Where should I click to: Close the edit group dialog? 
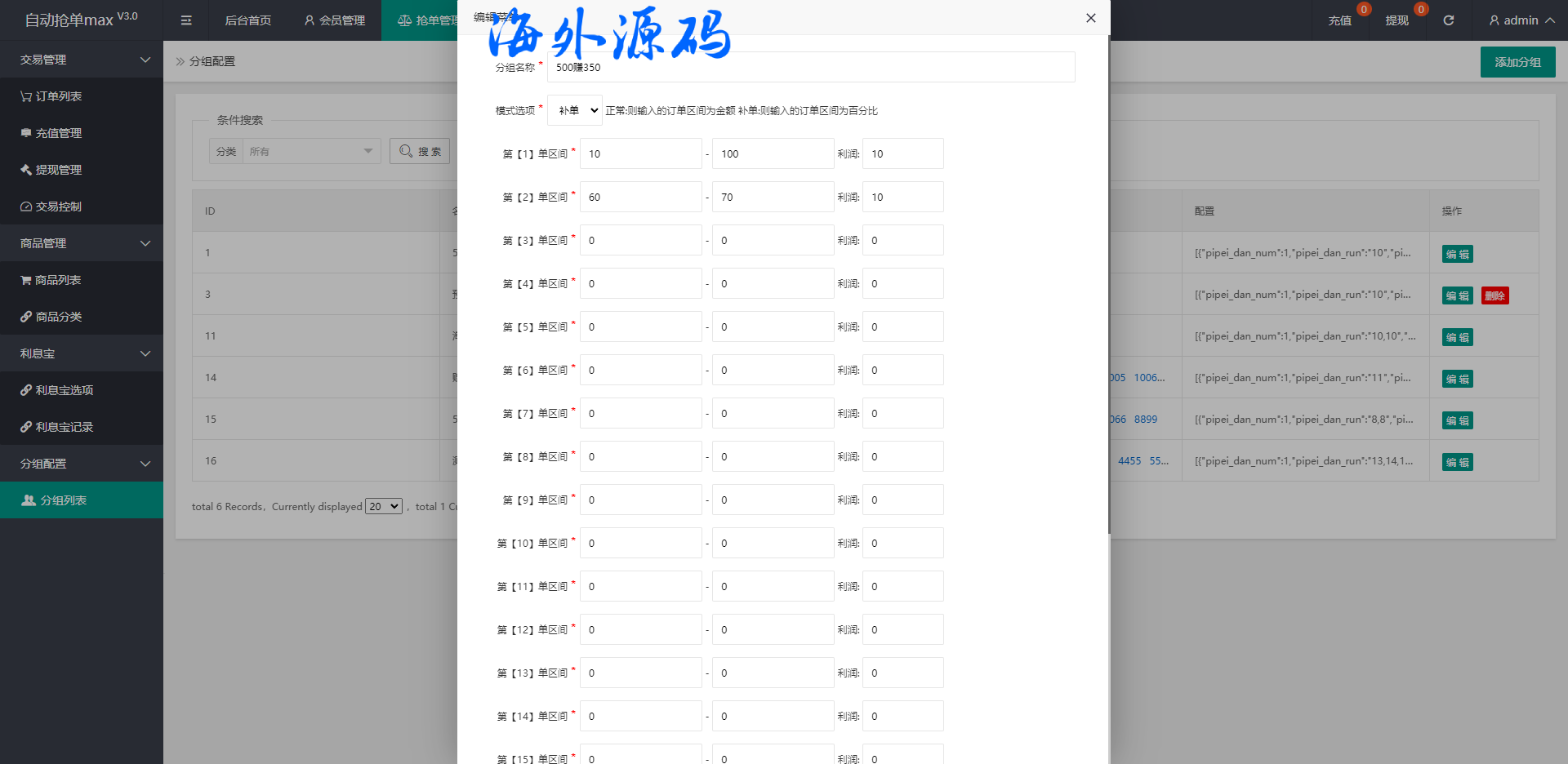[x=1090, y=18]
